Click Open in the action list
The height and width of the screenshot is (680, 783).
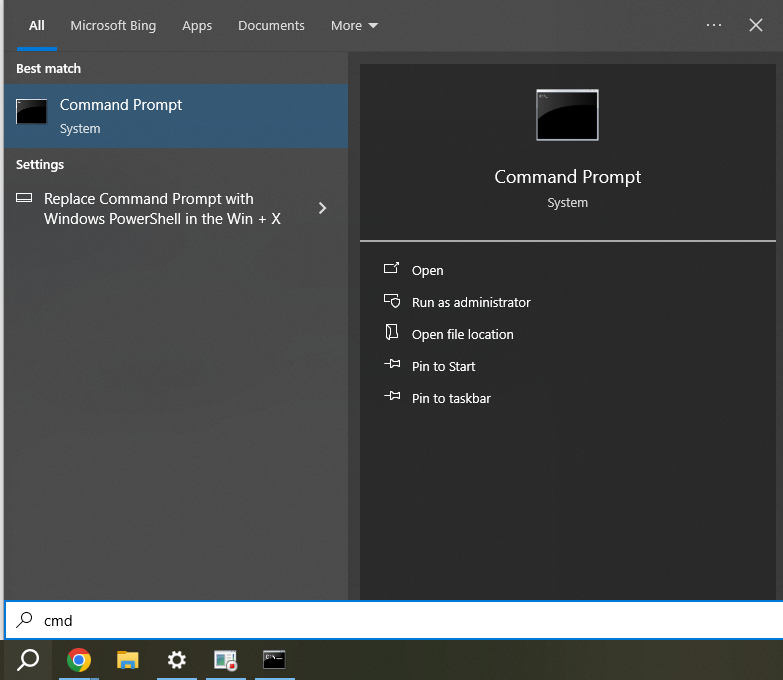427,271
